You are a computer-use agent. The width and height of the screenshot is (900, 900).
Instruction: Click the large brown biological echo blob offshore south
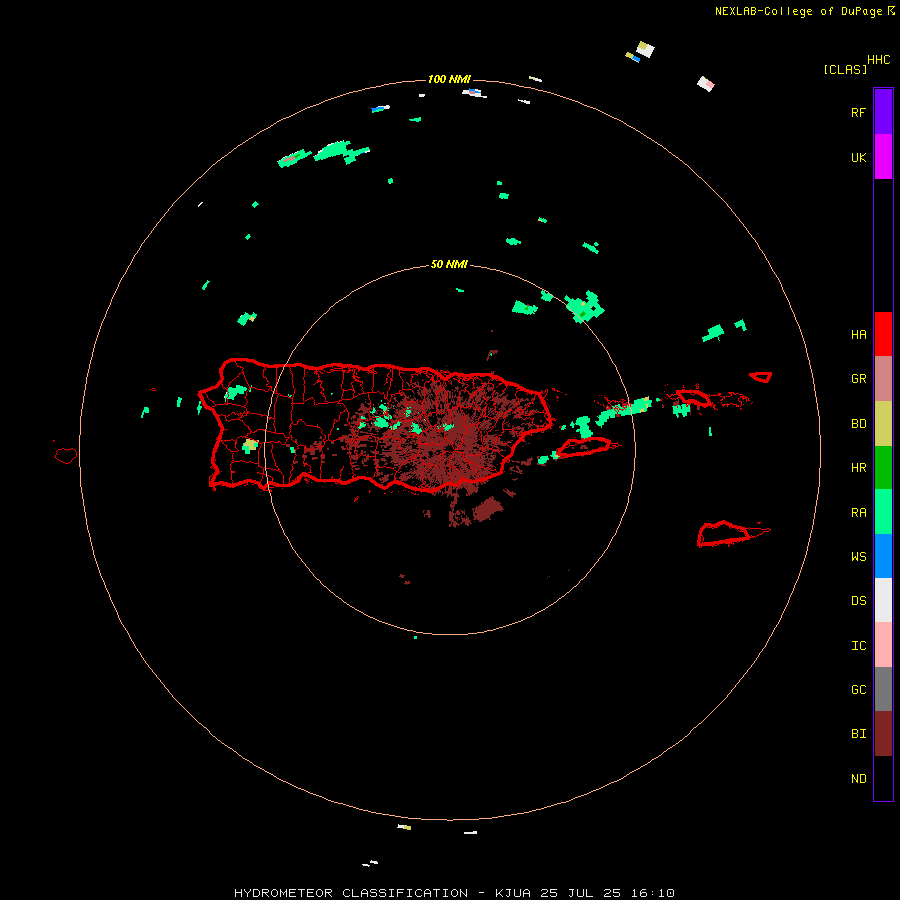487,509
